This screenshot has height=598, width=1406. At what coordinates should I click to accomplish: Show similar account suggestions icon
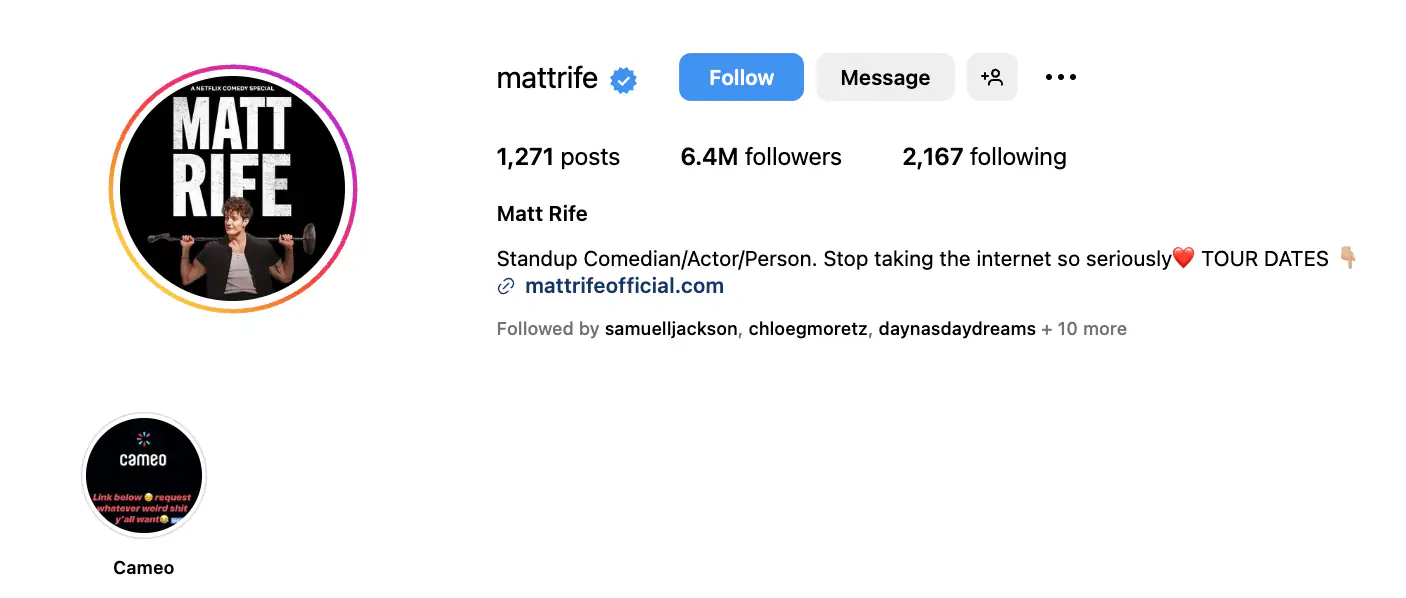[x=992, y=77]
